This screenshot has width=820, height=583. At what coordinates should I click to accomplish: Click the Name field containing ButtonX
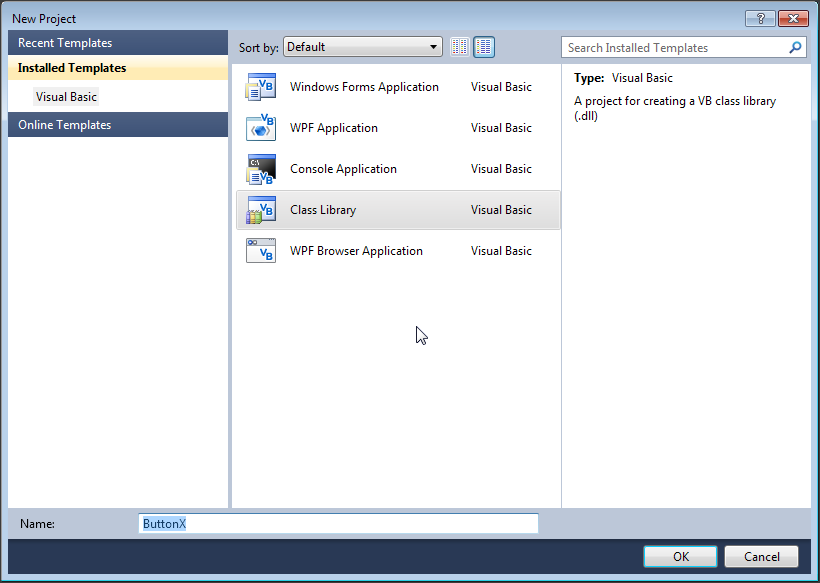pyautogui.click(x=337, y=523)
